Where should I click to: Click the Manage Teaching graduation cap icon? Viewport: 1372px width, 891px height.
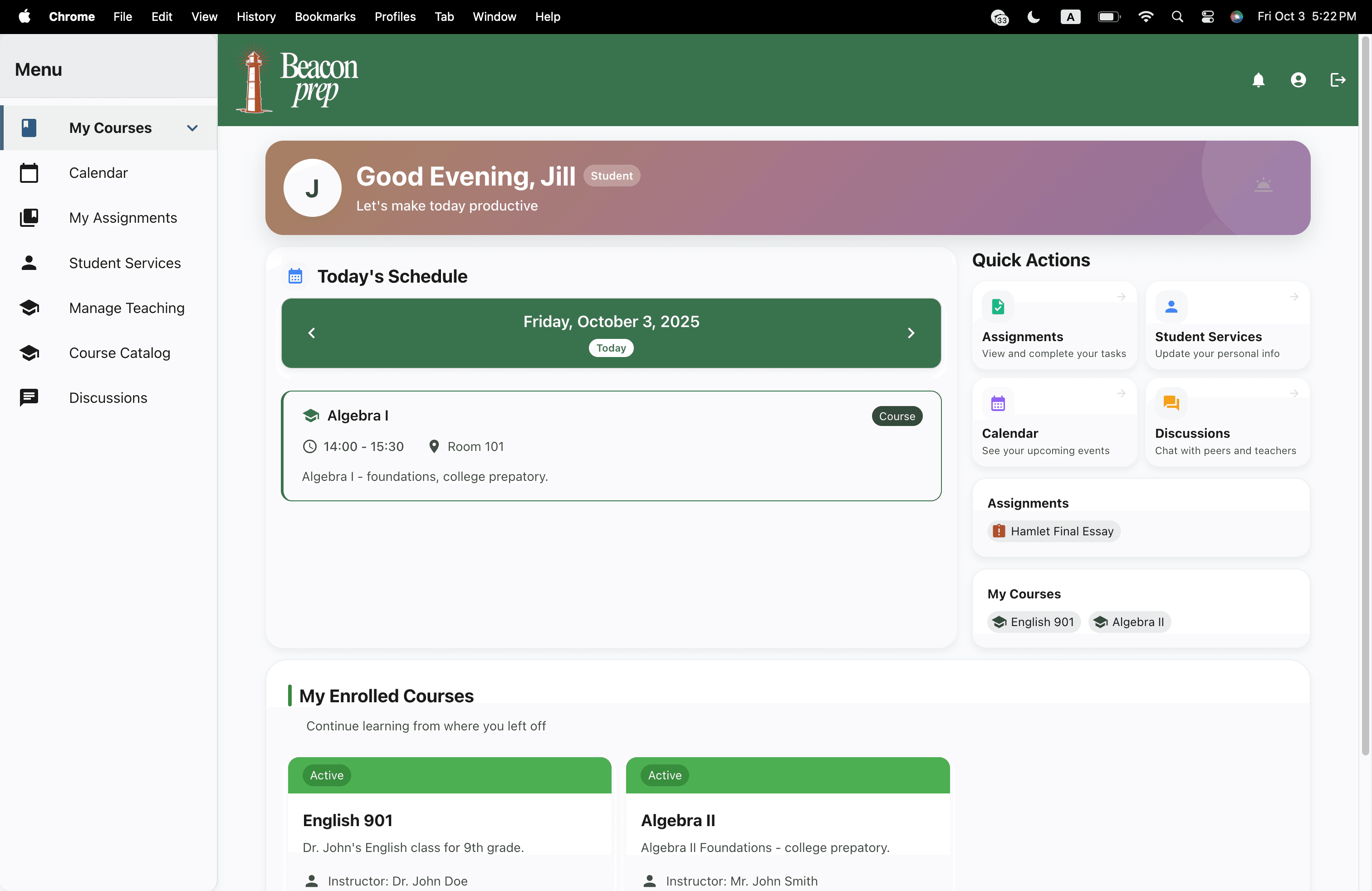tap(29, 308)
